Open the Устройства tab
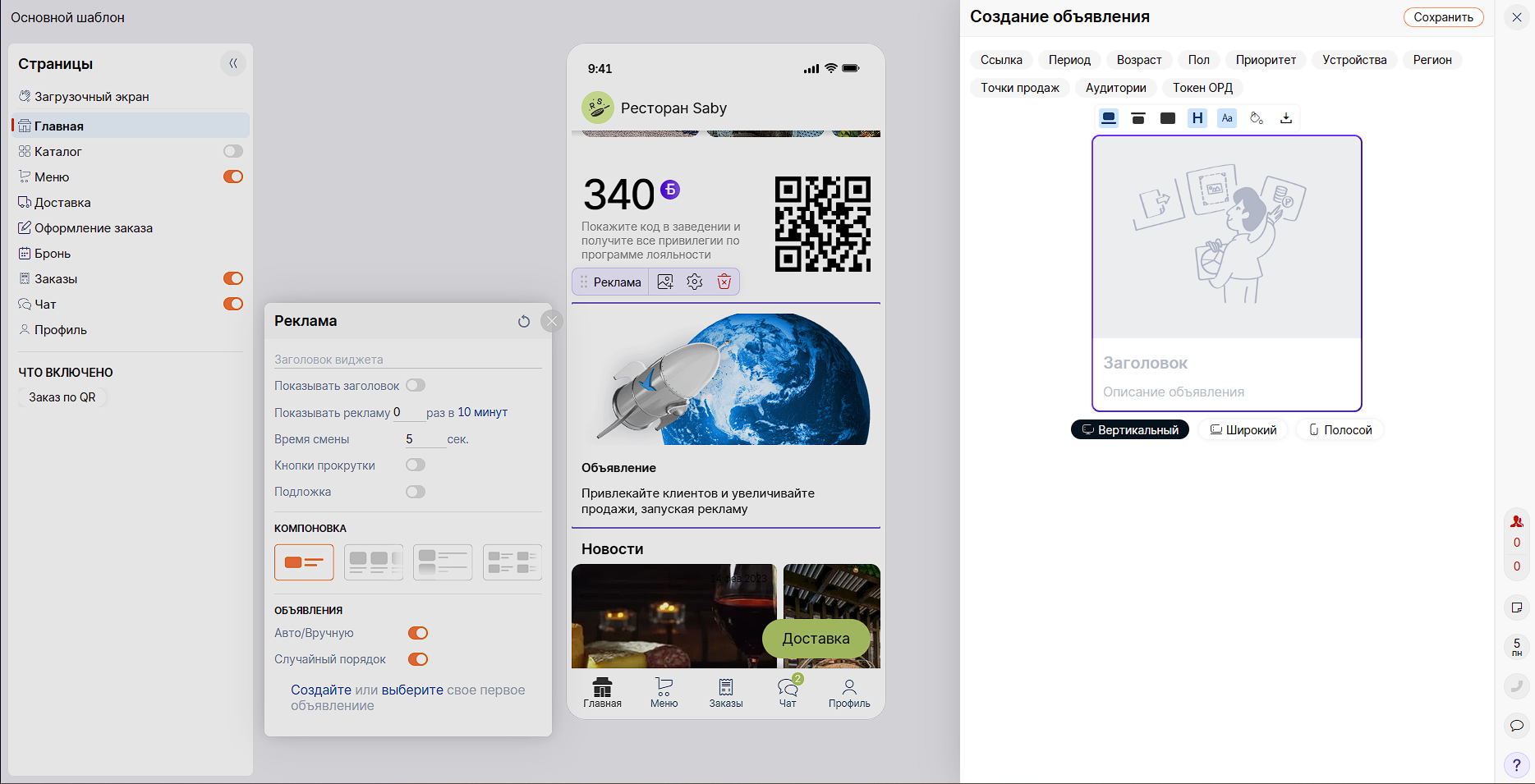This screenshot has height=784, width=1535. click(1354, 60)
